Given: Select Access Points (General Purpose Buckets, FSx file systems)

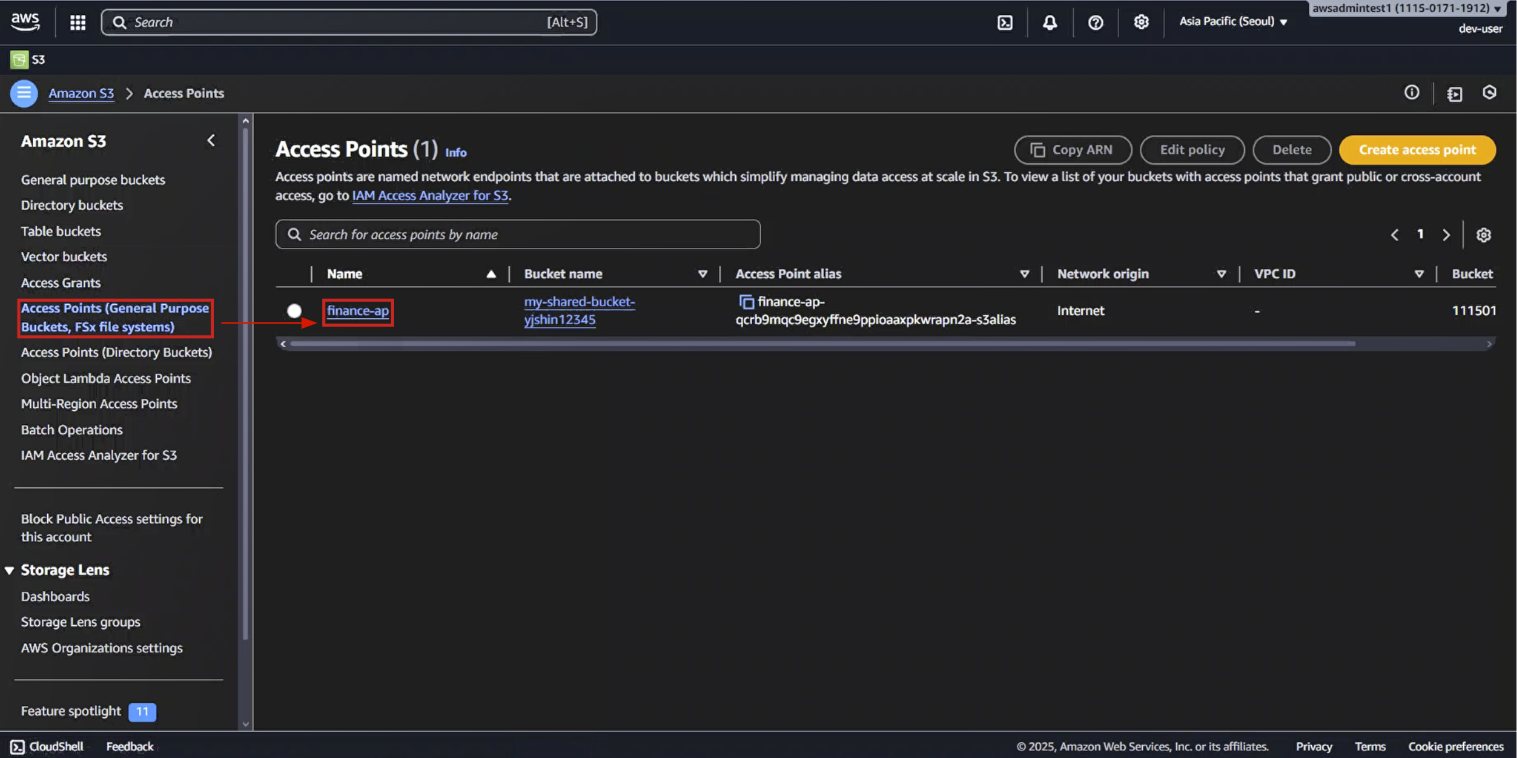Looking at the screenshot, I should click(115, 318).
